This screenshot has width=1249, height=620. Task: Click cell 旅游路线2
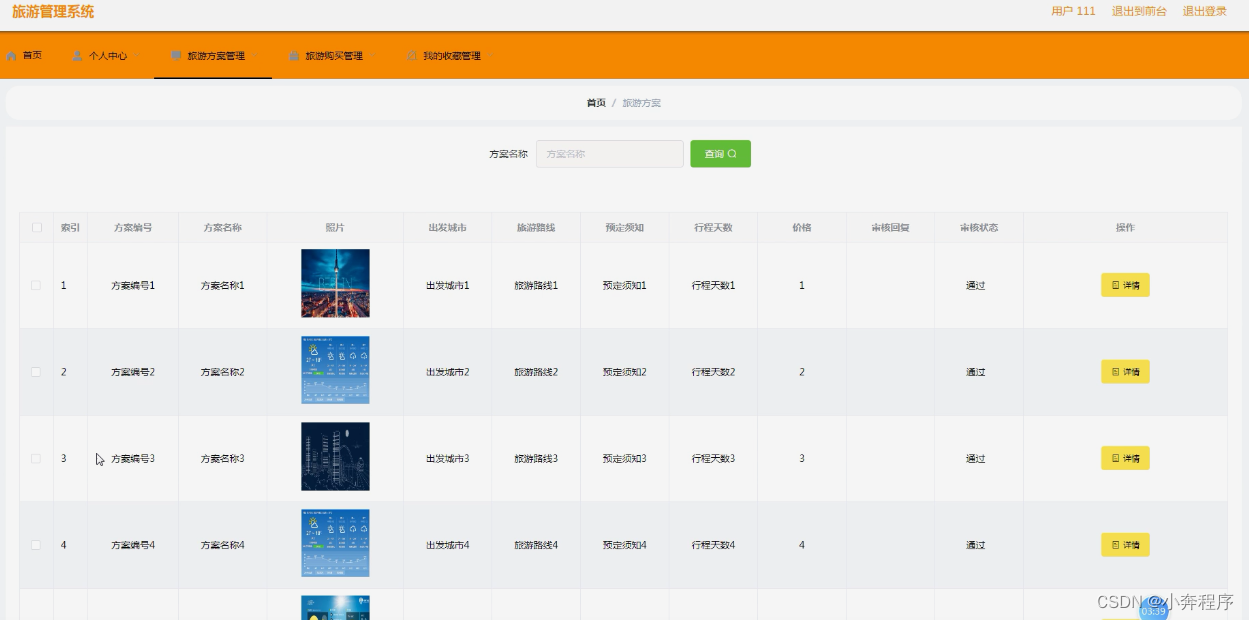point(536,372)
